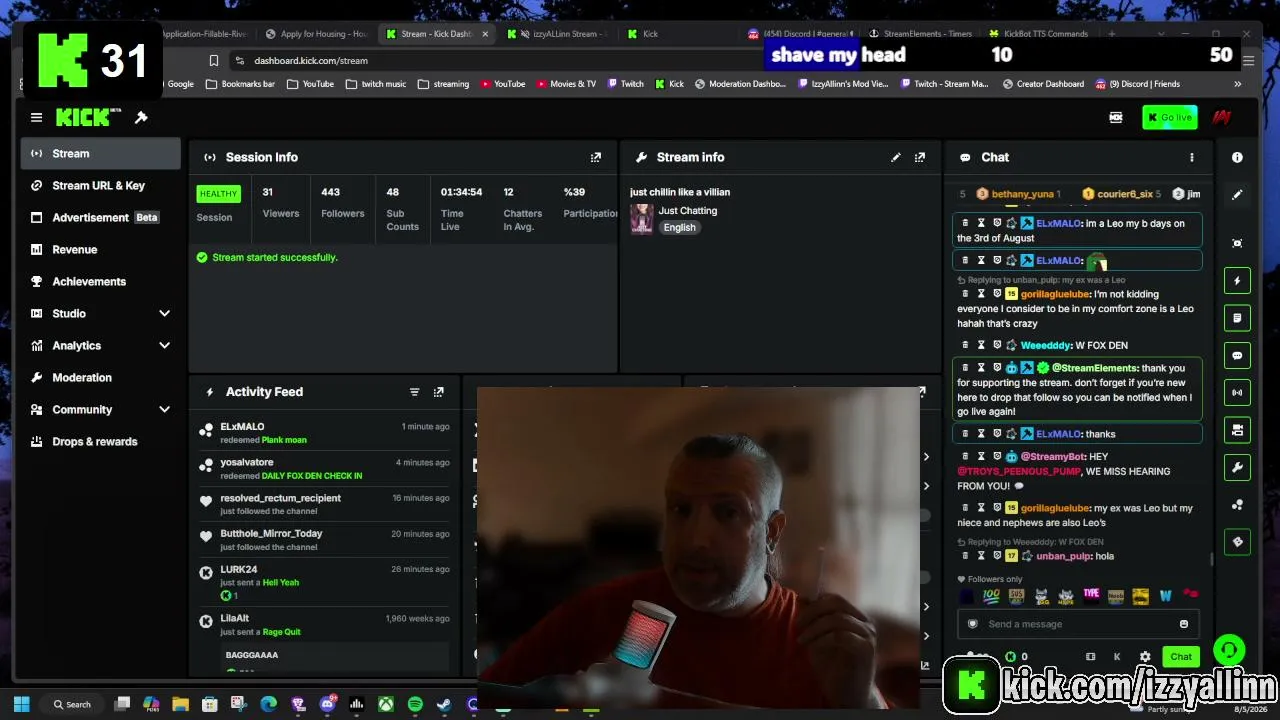Click the note icon in the right sidebar
Image resolution: width=1280 pixels, height=720 pixels.
coord(1237,318)
